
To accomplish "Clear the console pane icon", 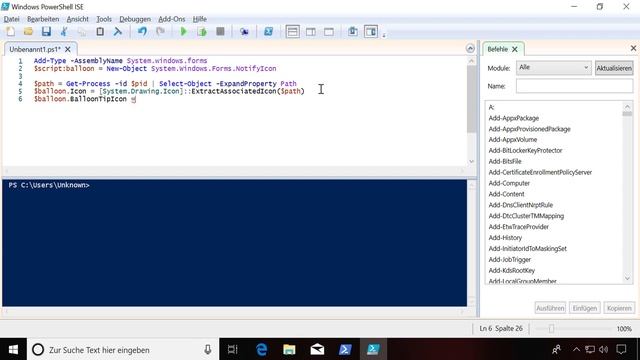I will coord(118,31).
